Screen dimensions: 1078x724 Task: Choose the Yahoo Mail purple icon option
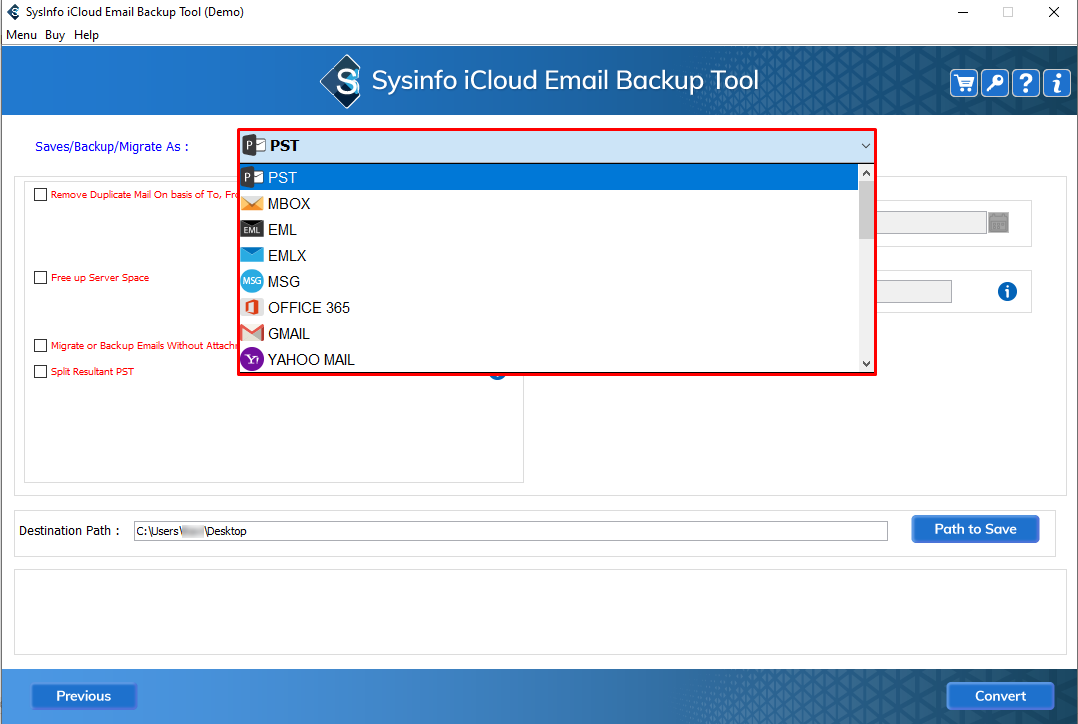(252, 360)
